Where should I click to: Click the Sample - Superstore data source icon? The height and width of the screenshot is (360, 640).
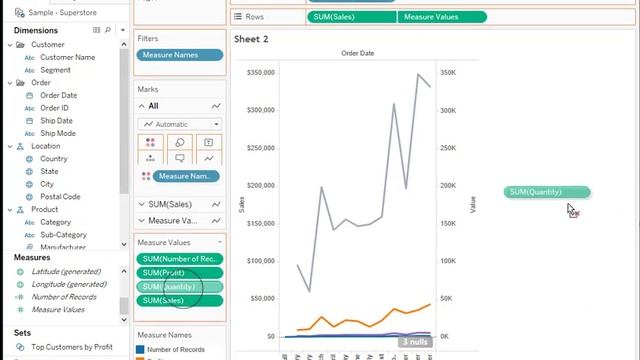(20, 13)
